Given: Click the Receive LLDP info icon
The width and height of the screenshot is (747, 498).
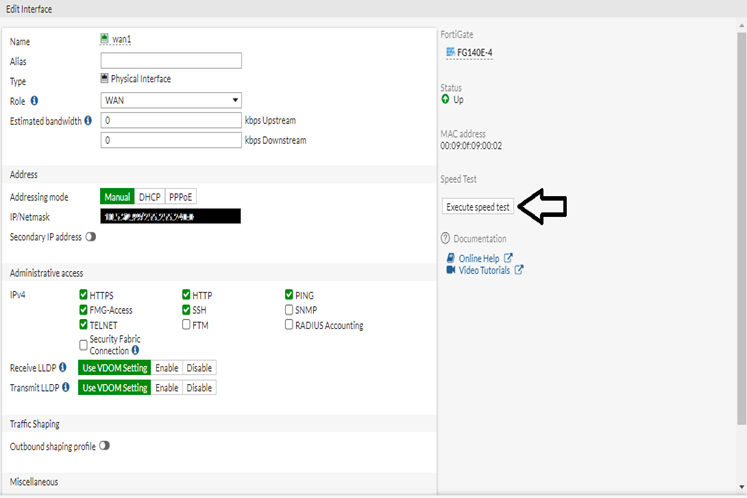Looking at the screenshot, I should tap(63, 368).
